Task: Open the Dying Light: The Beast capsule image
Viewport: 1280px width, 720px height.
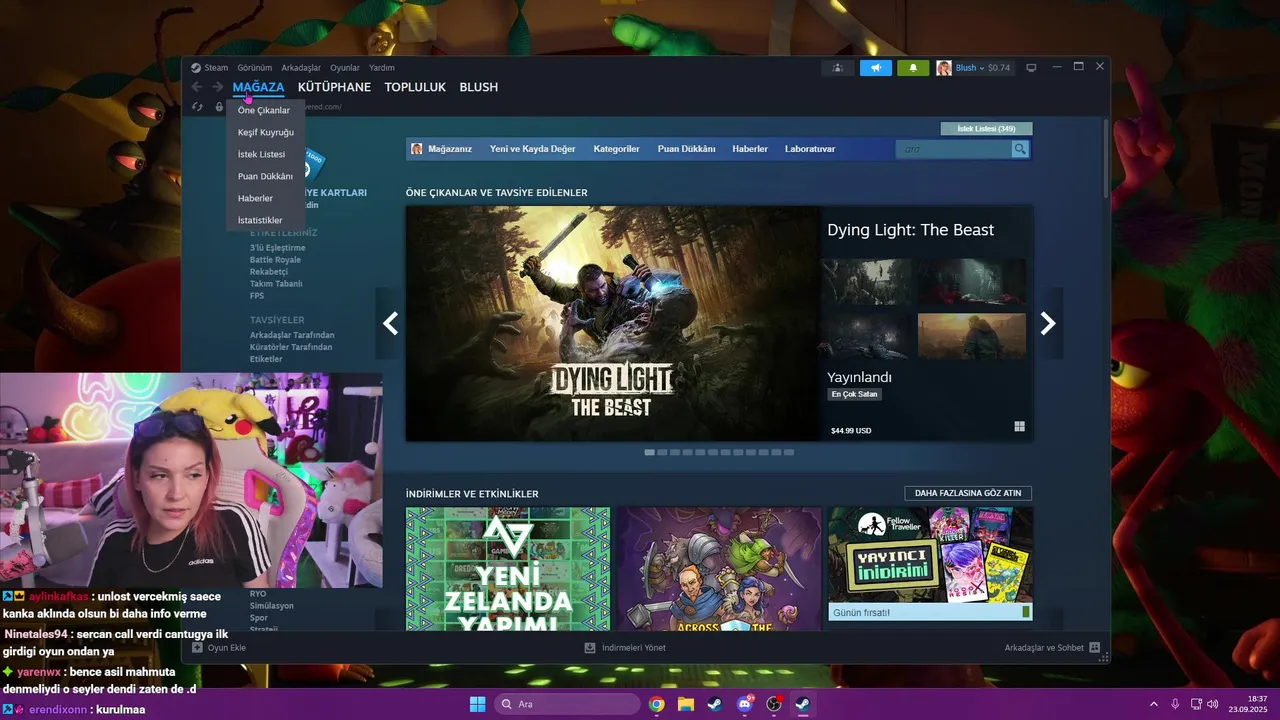Action: click(x=613, y=324)
